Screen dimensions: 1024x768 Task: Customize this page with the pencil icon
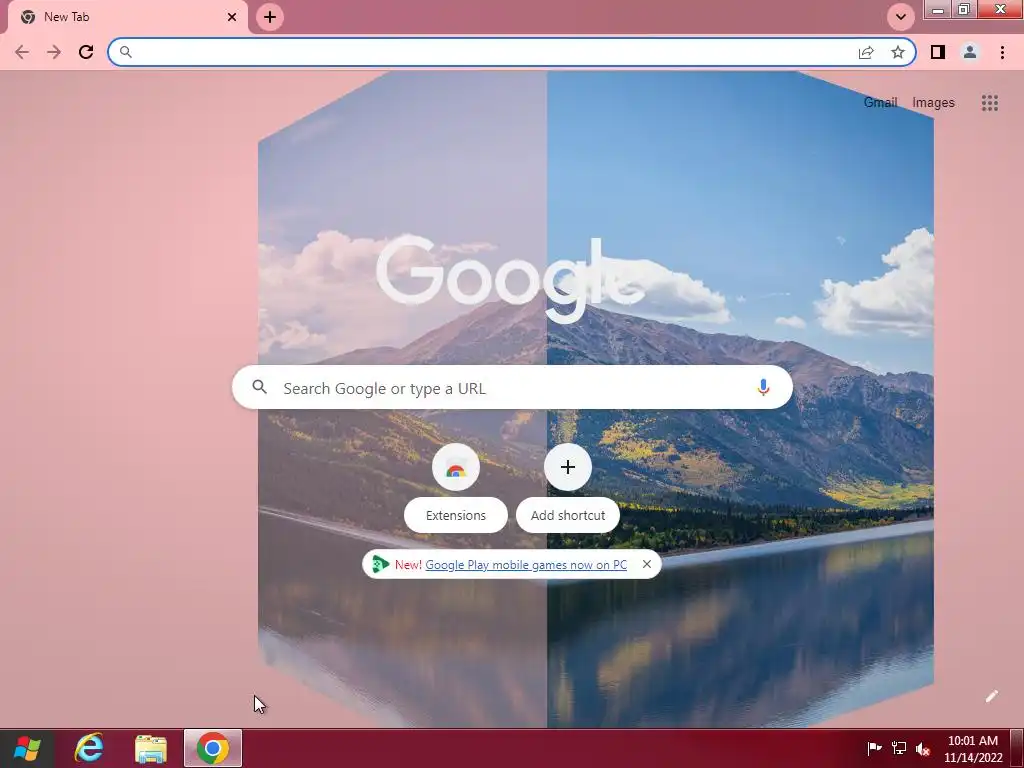(x=991, y=696)
